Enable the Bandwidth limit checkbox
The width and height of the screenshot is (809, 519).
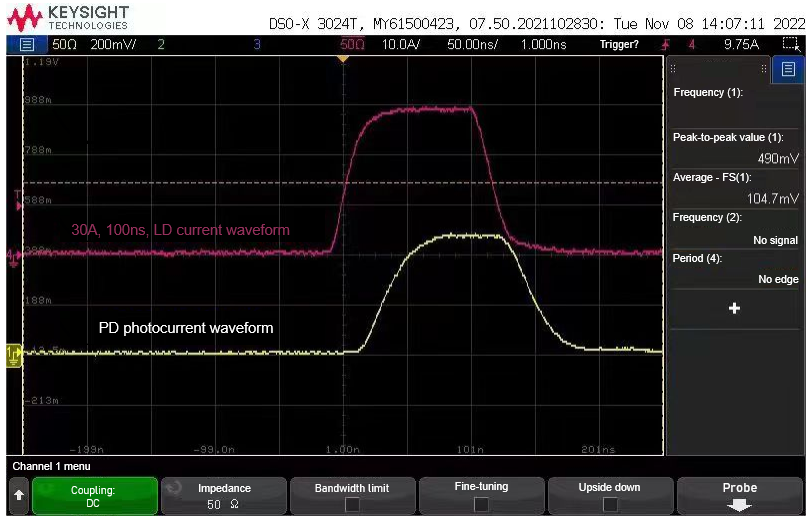point(352,504)
